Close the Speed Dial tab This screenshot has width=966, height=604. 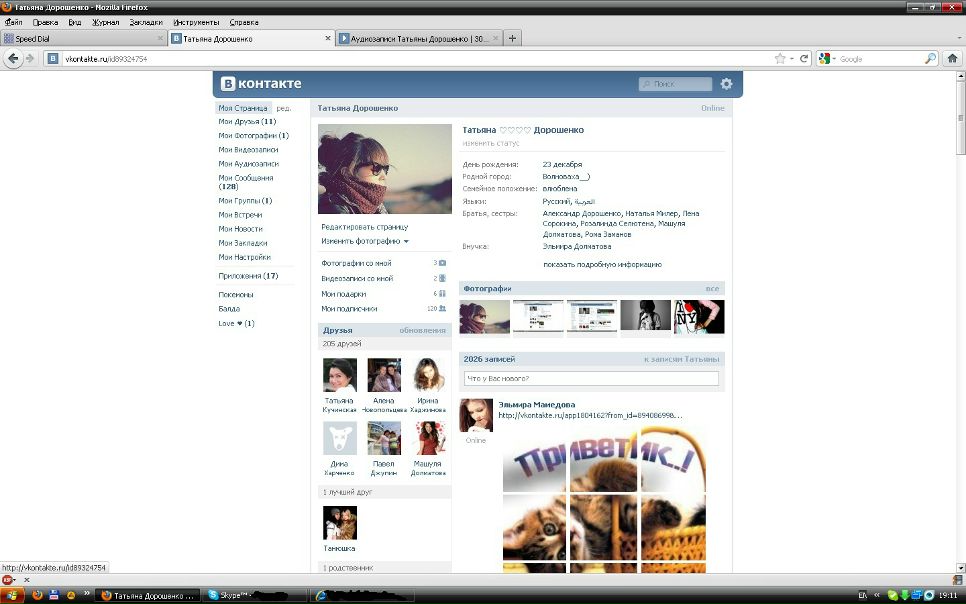tap(160, 39)
